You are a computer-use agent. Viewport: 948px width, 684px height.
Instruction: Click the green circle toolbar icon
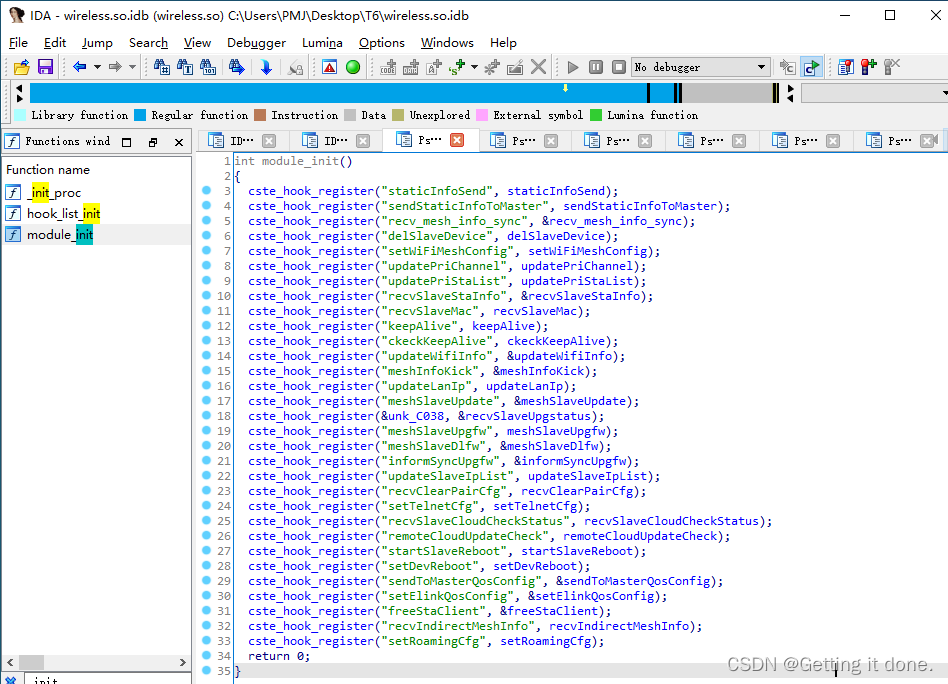(353, 67)
